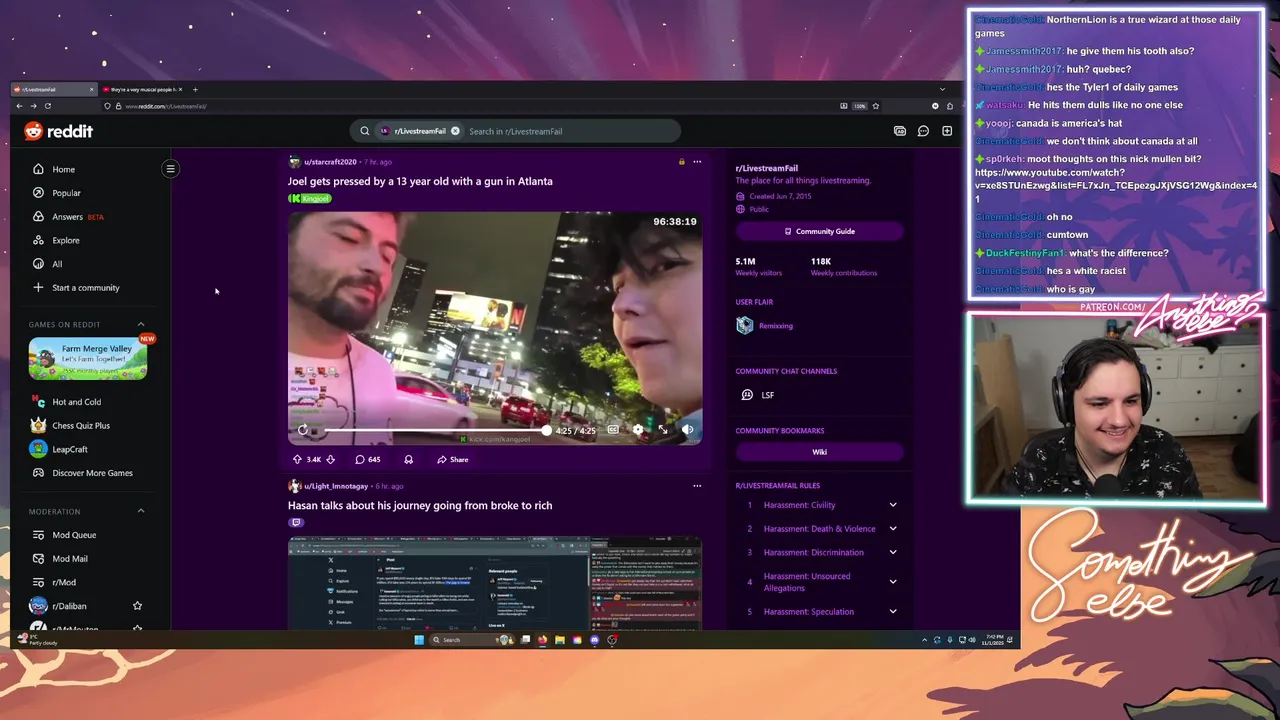Open Discord from the taskbar
Screen dimensions: 1280x720
(x=594, y=640)
